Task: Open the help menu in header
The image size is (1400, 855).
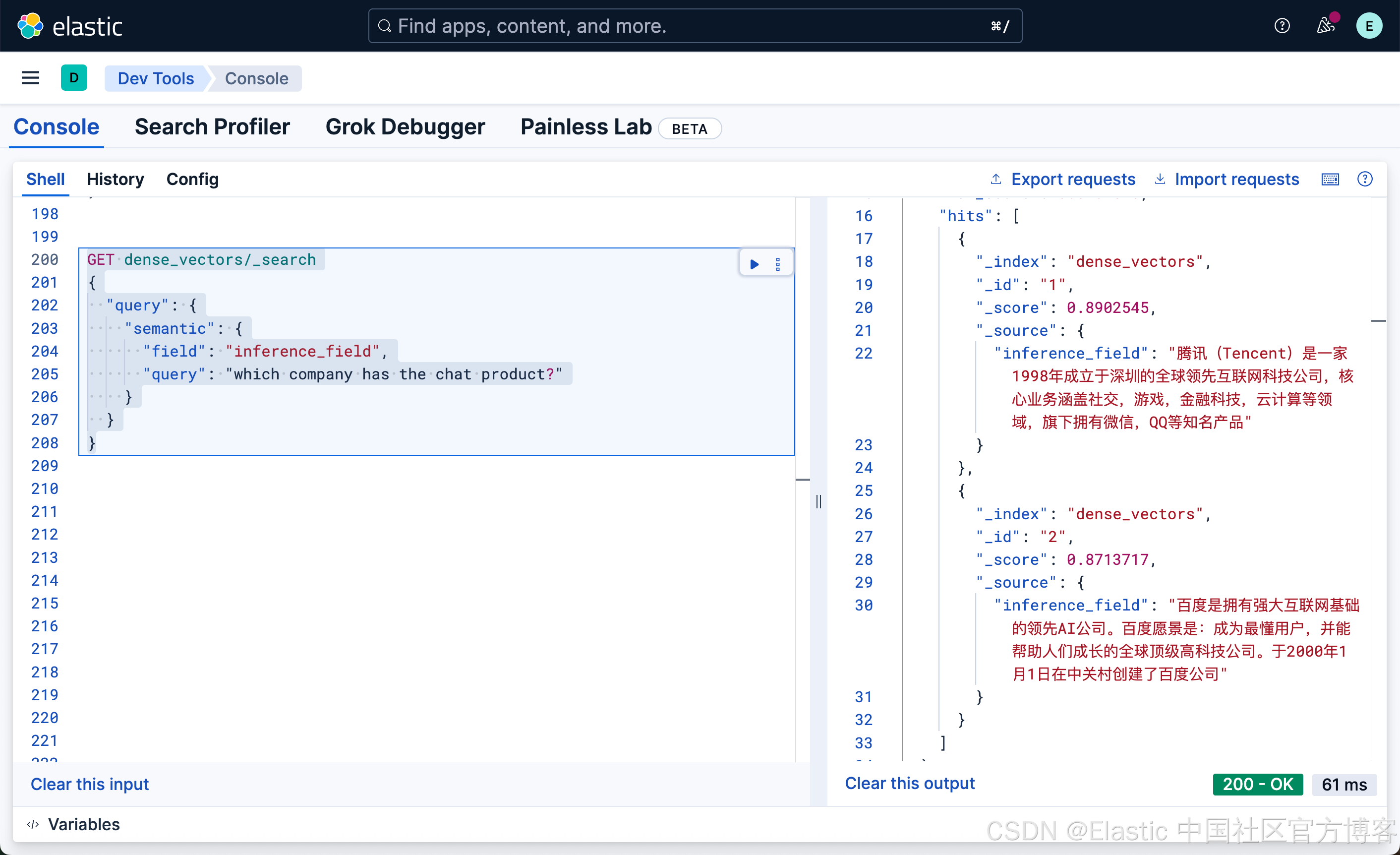Action: (1282, 26)
